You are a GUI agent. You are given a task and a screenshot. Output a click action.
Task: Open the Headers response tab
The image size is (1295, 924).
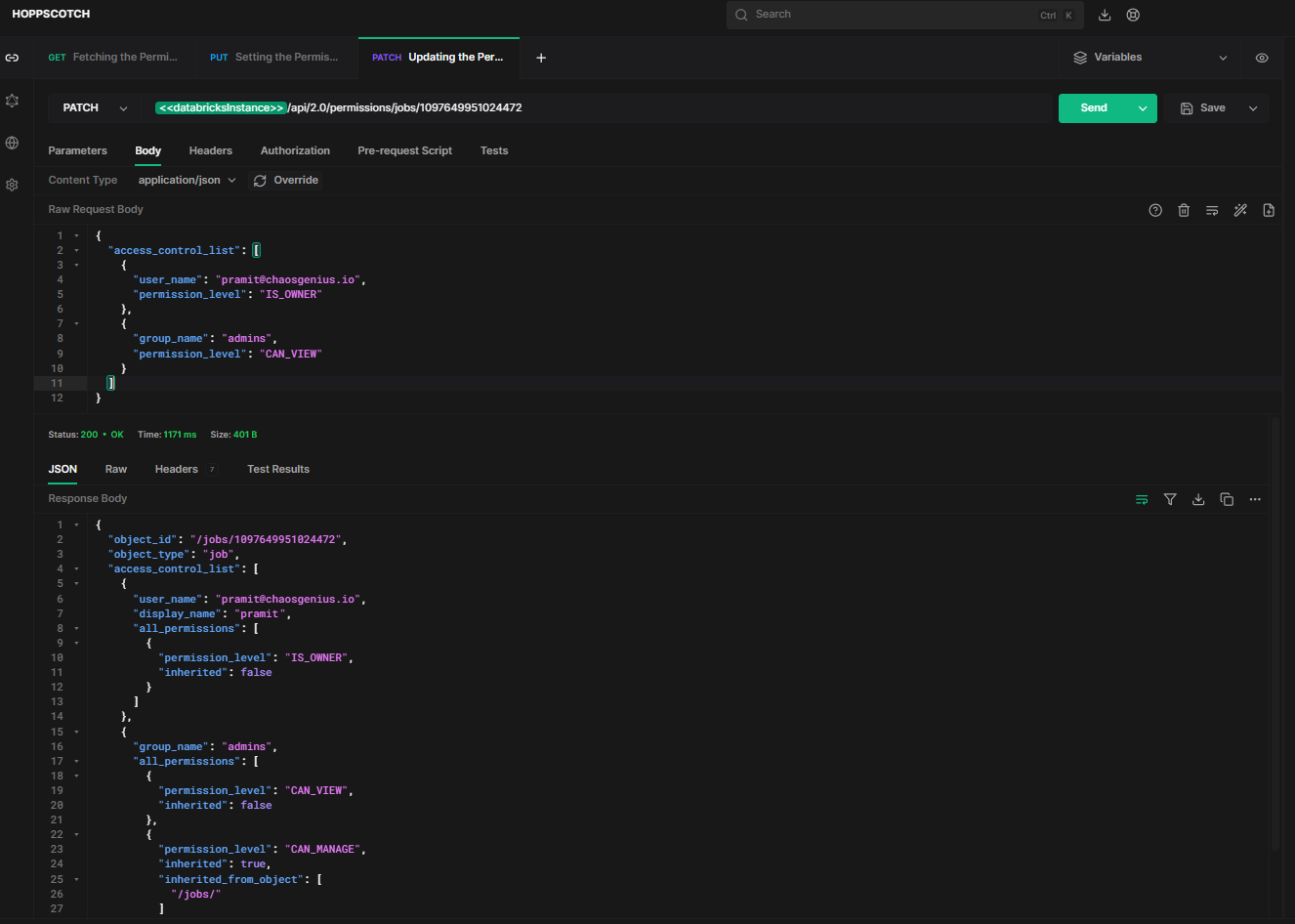click(x=177, y=470)
